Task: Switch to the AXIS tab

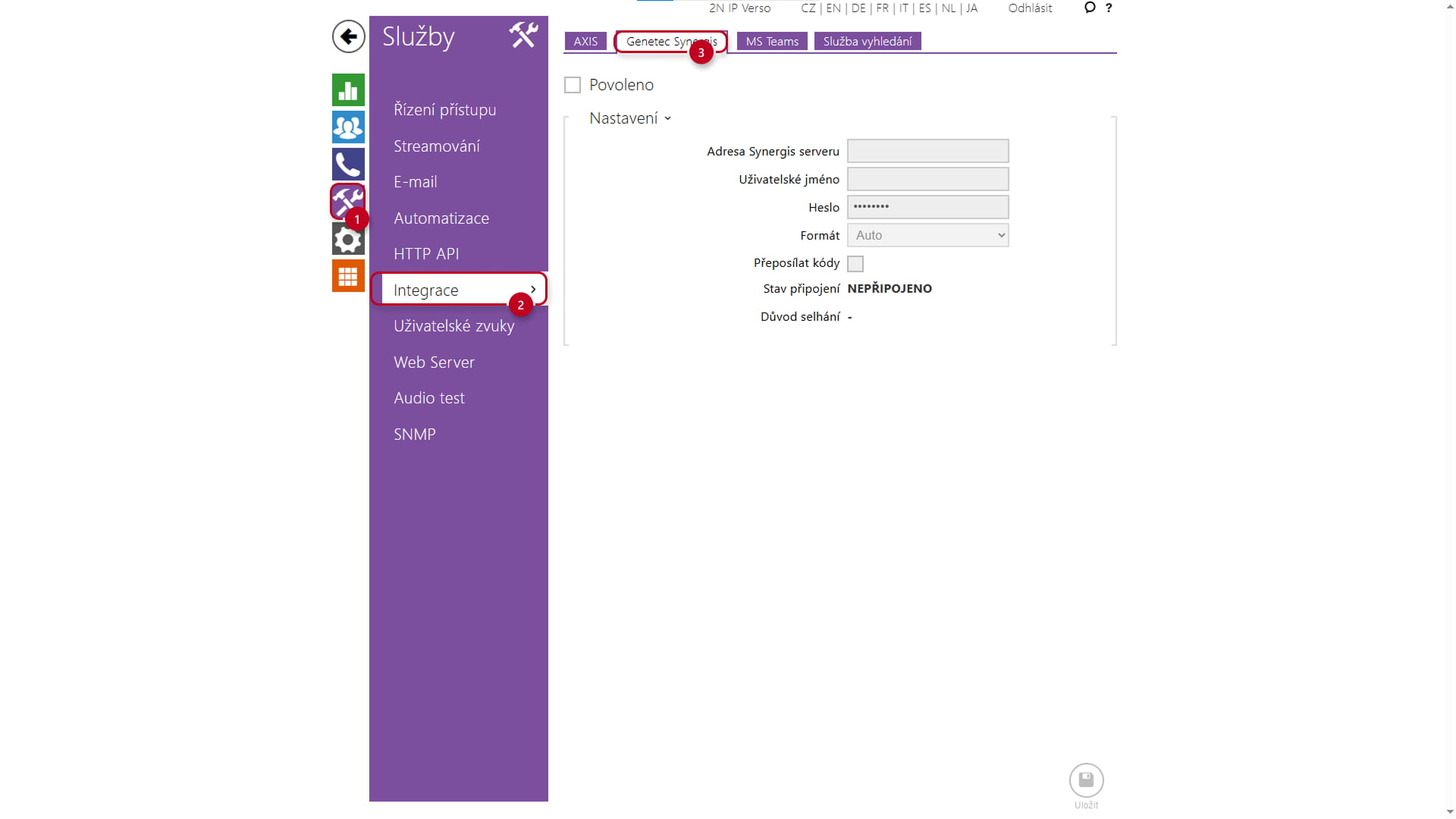Action: coord(585,42)
